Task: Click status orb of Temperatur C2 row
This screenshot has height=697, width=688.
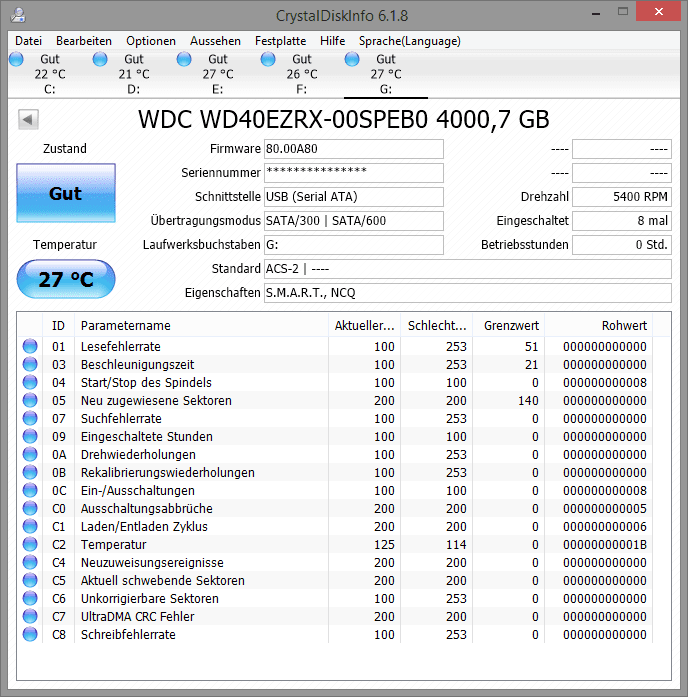Action: coord(30,545)
